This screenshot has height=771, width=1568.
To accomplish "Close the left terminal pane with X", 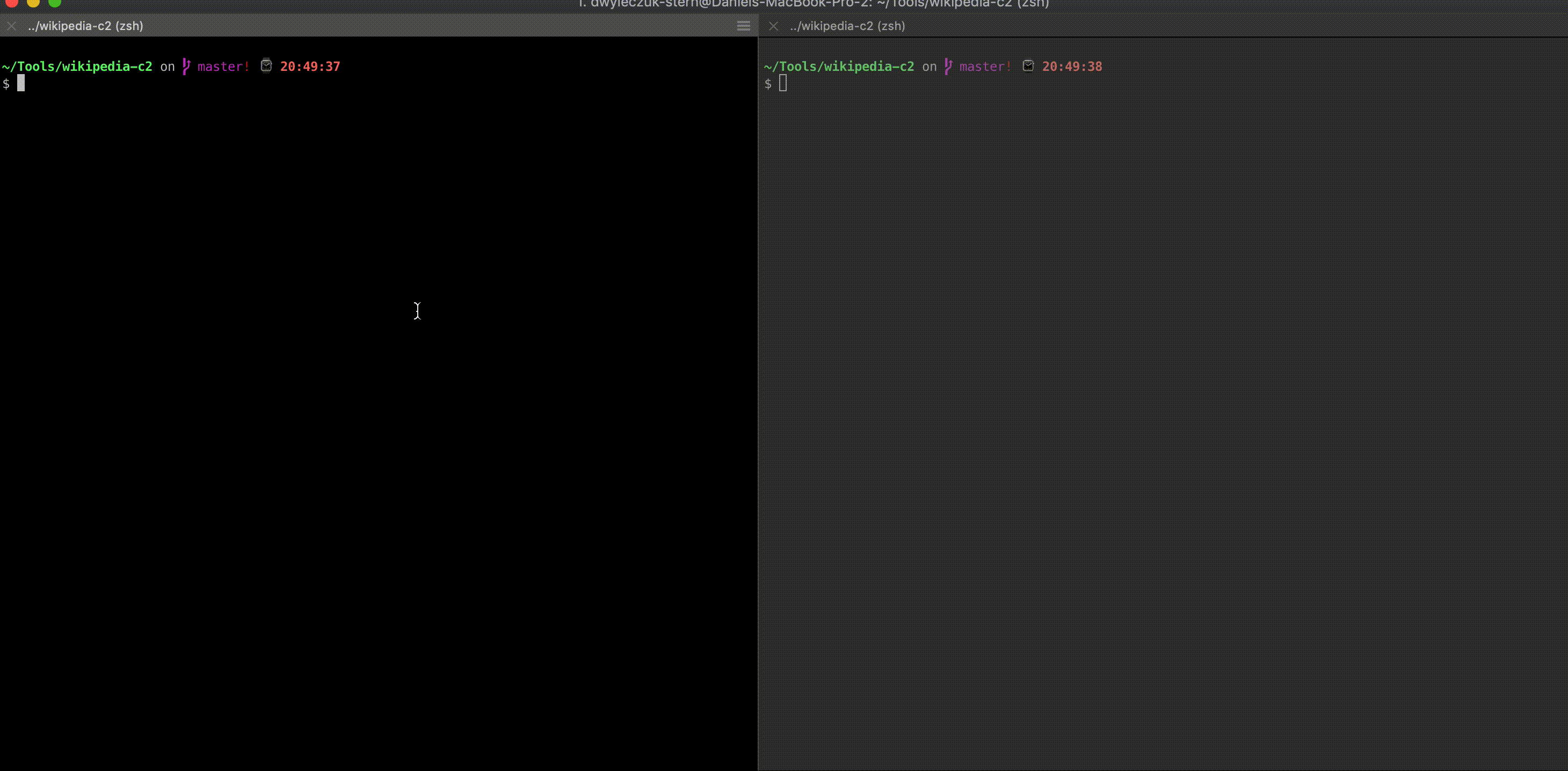I will click(x=12, y=26).
